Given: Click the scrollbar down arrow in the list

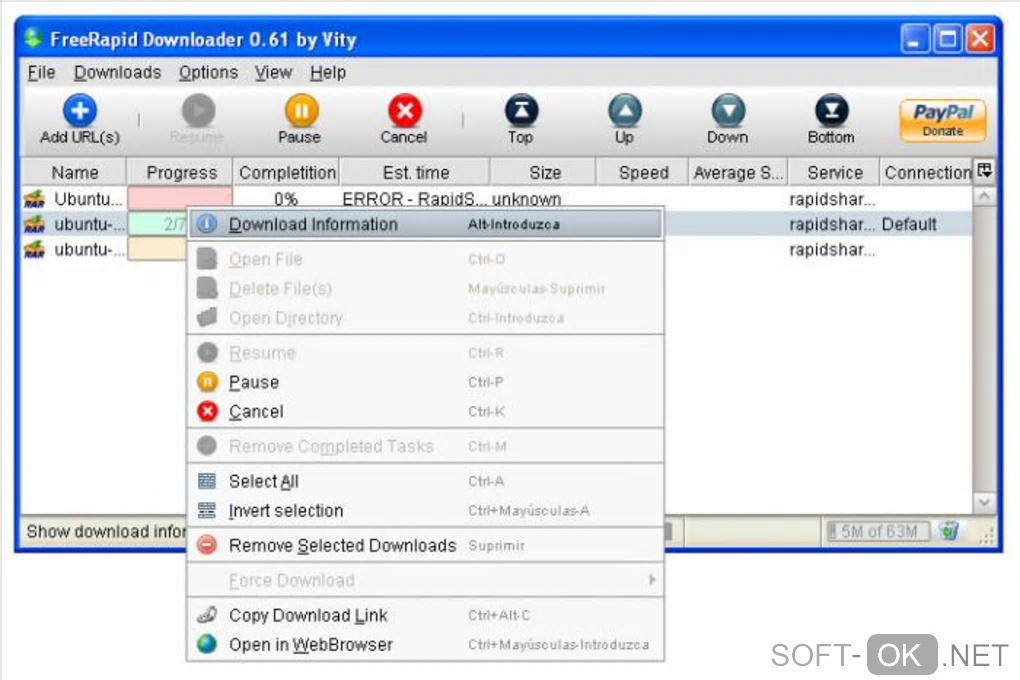Looking at the screenshot, I should click(984, 502).
